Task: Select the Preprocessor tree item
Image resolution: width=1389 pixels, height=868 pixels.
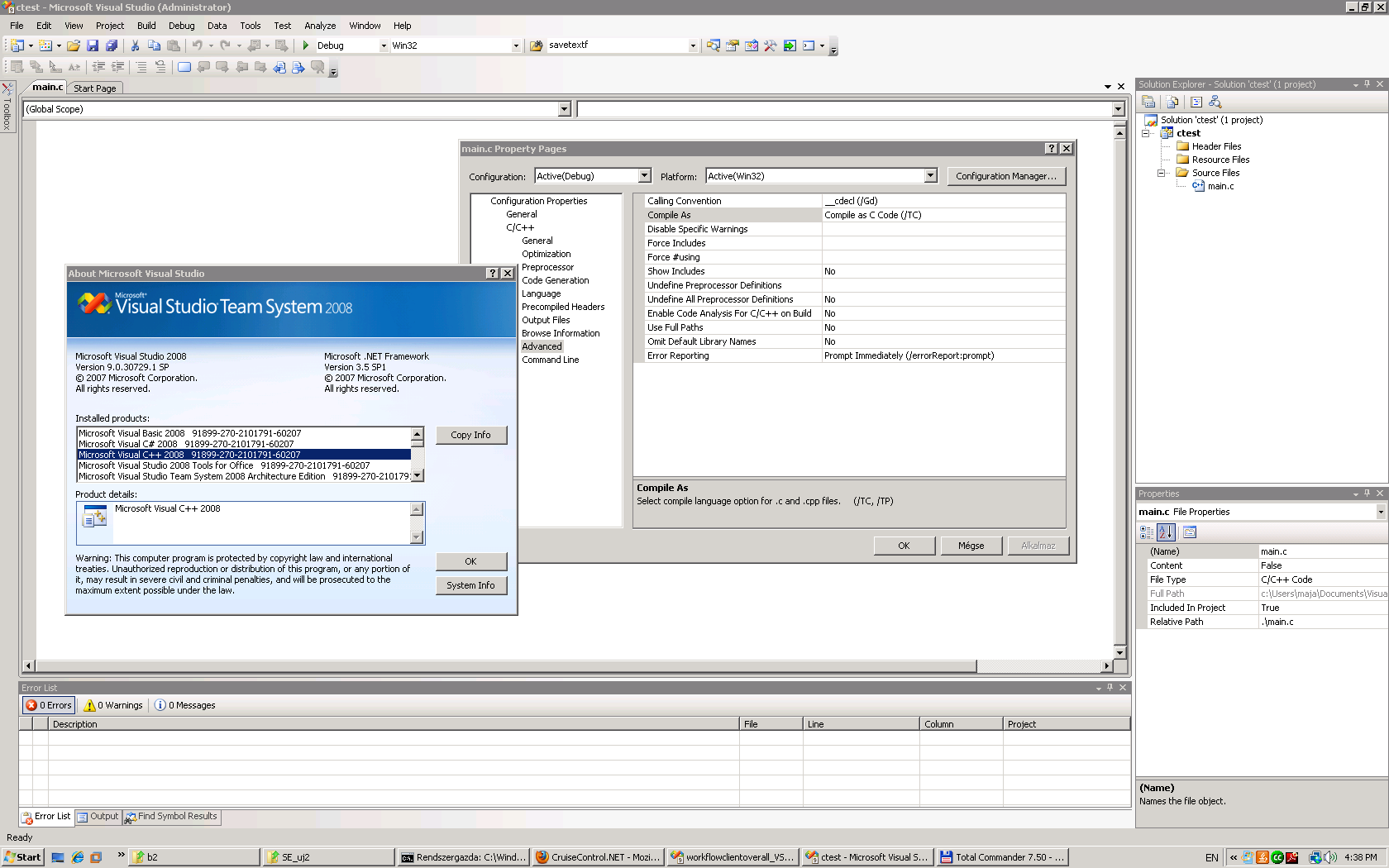Action: tap(547, 267)
